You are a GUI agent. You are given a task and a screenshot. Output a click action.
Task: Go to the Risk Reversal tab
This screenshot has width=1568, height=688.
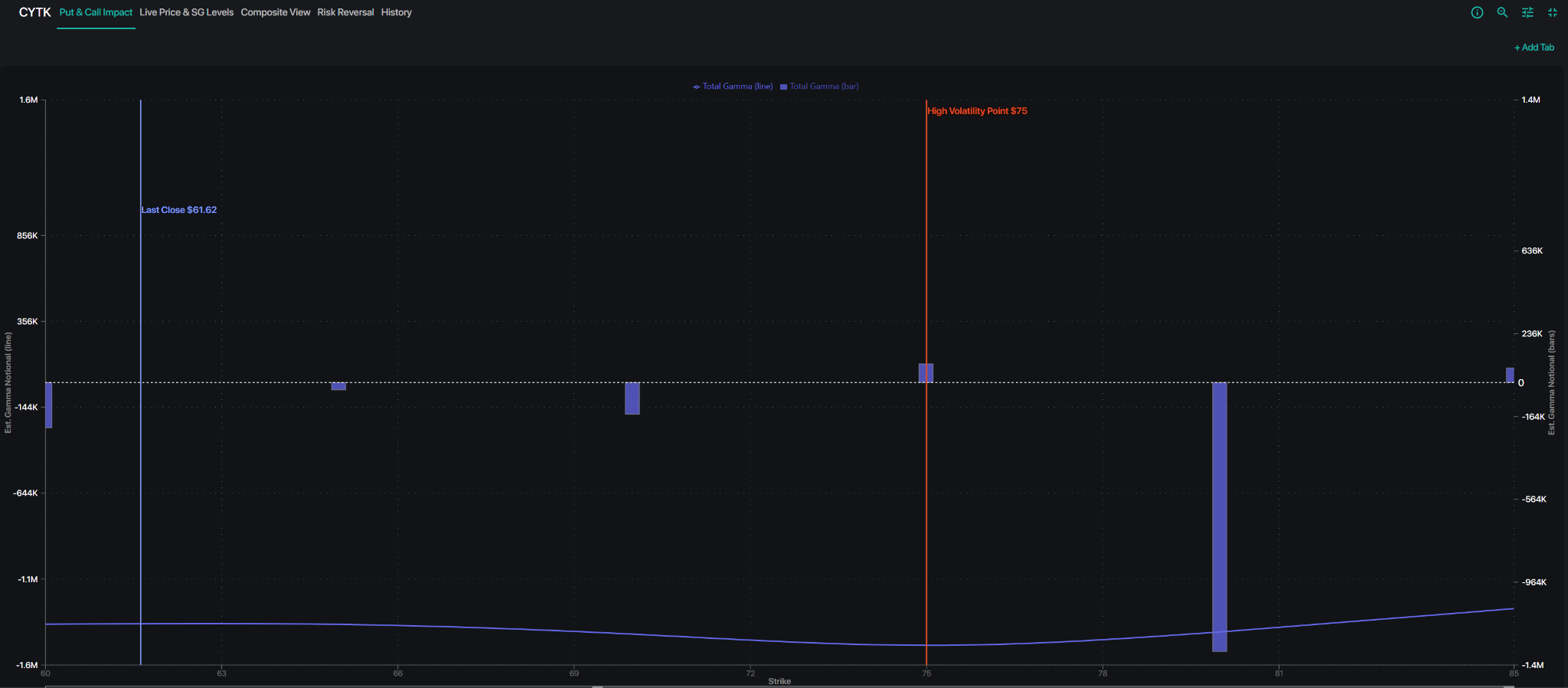tap(345, 12)
